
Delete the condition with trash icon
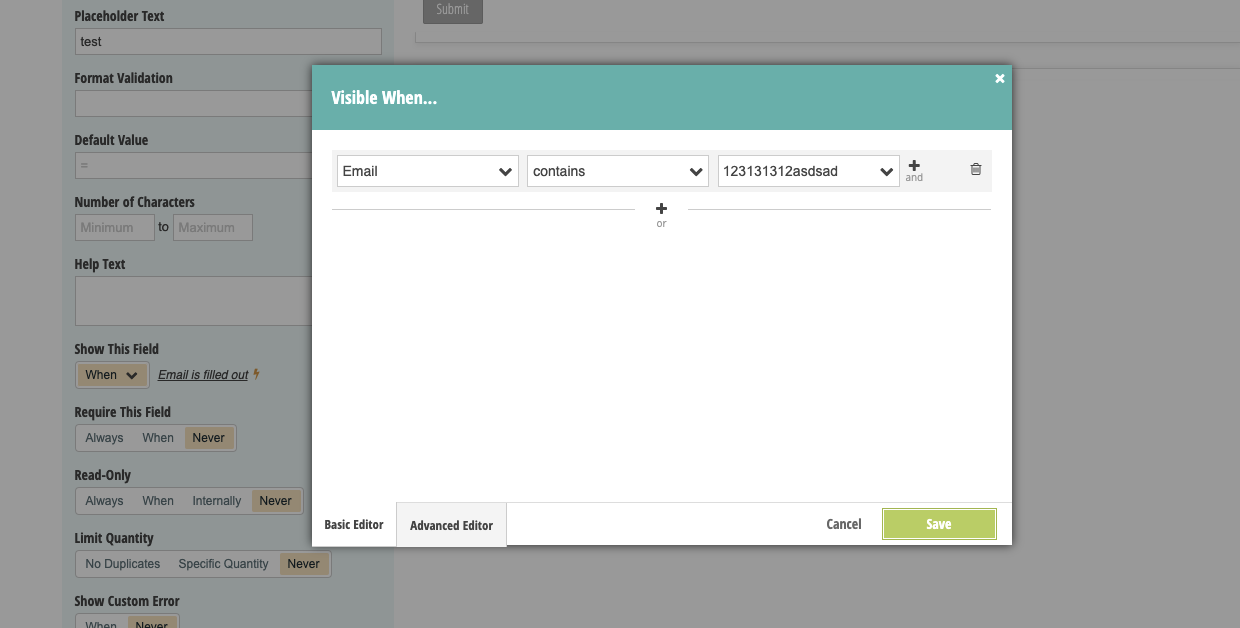pyautogui.click(x=976, y=170)
